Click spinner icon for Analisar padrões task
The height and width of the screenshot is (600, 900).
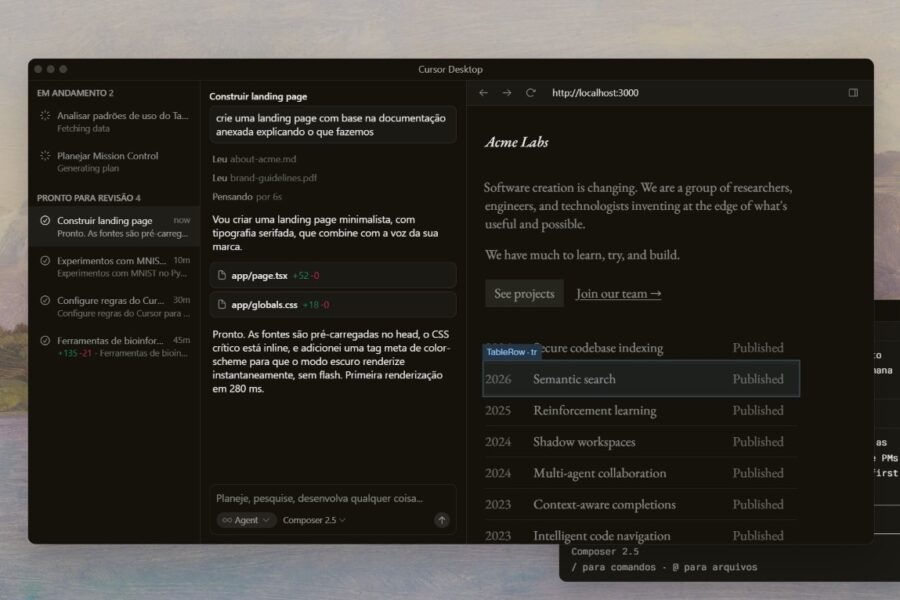(x=45, y=115)
